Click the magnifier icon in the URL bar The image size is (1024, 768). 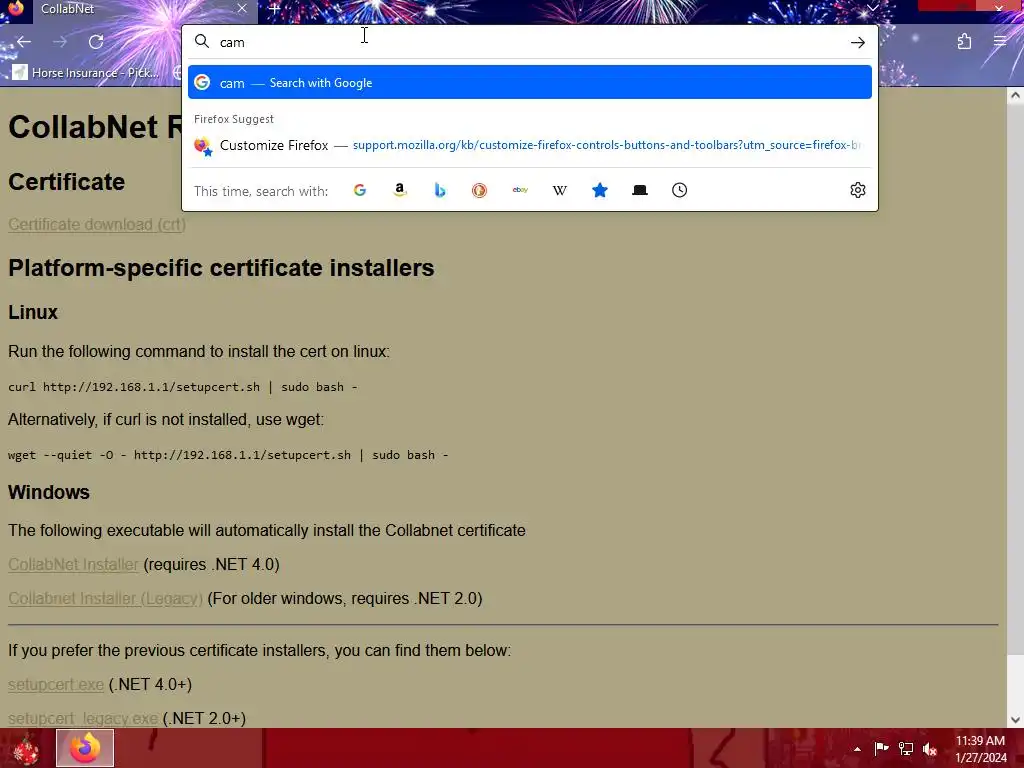(202, 42)
